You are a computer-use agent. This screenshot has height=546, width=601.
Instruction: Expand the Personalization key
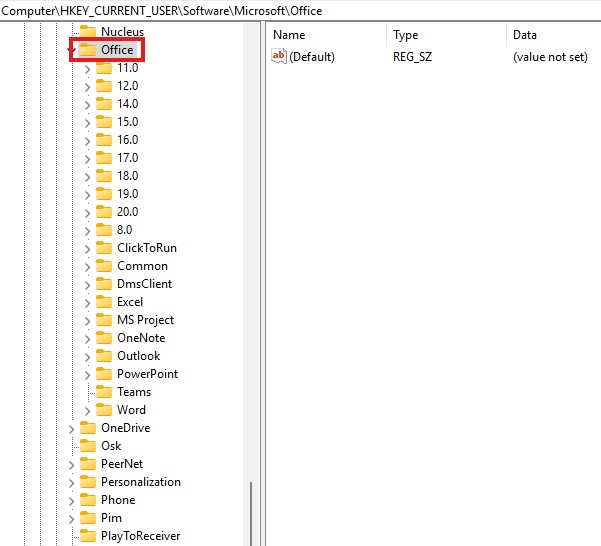coord(71,483)
